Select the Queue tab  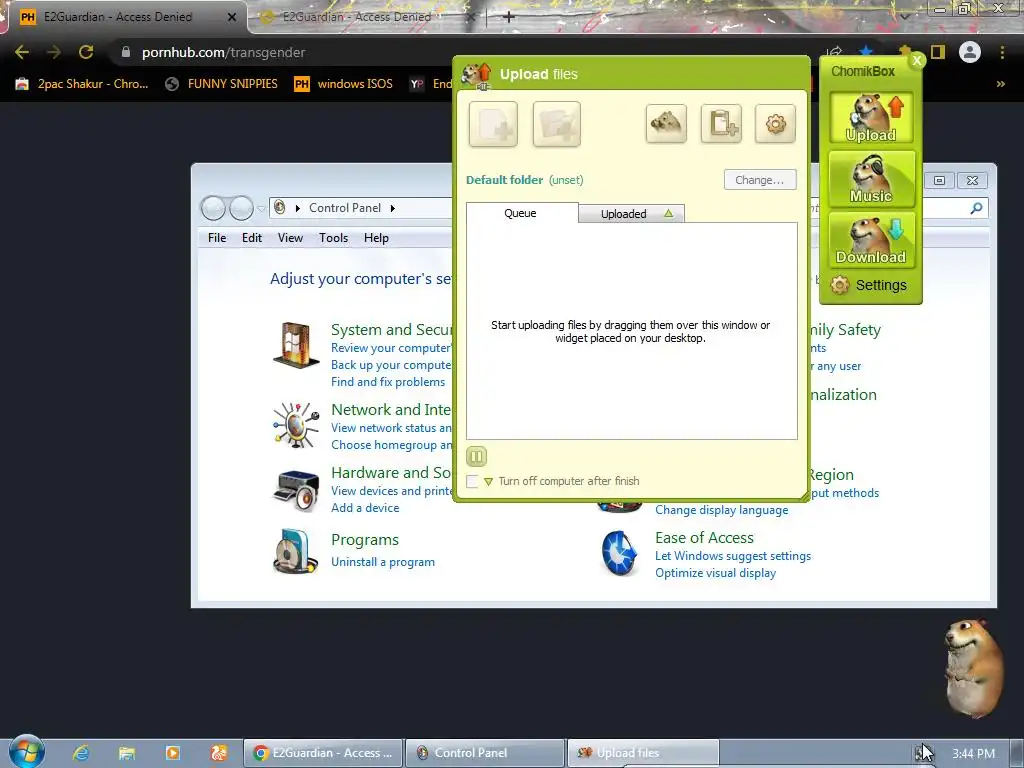(521, 213)
